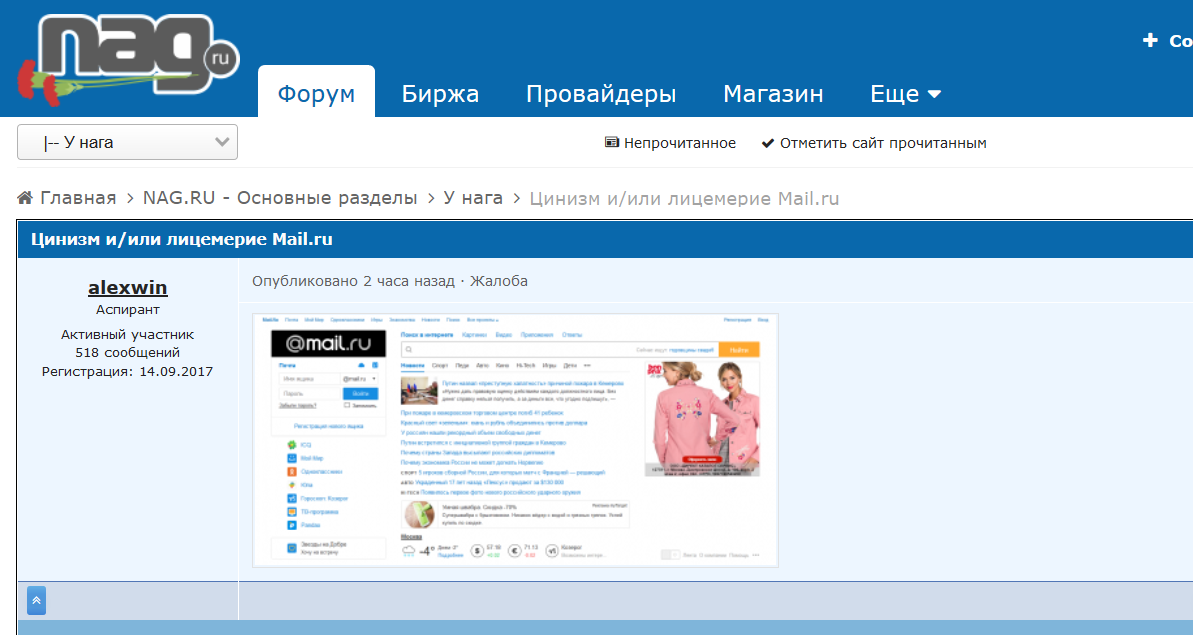Image resolution: width=1193 pixels, height=635 pixels.
Task: Click the checkmark icon beside mark-site-read
Action: 768,143
